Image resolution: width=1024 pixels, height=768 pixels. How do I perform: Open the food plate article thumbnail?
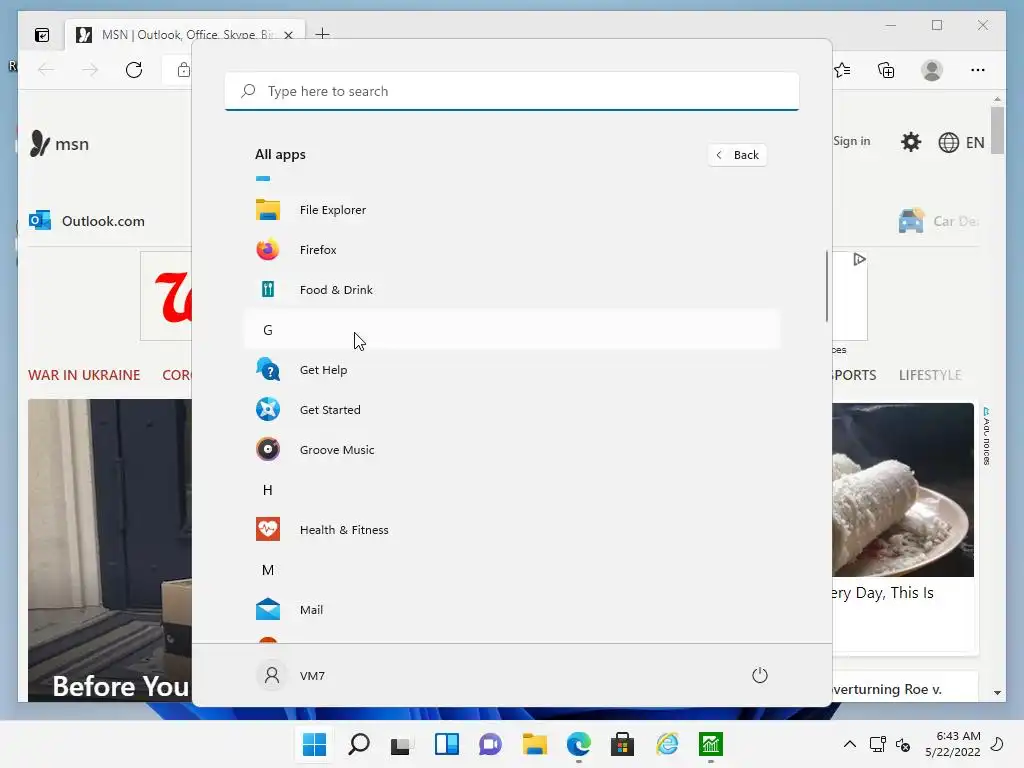(903, 489)
